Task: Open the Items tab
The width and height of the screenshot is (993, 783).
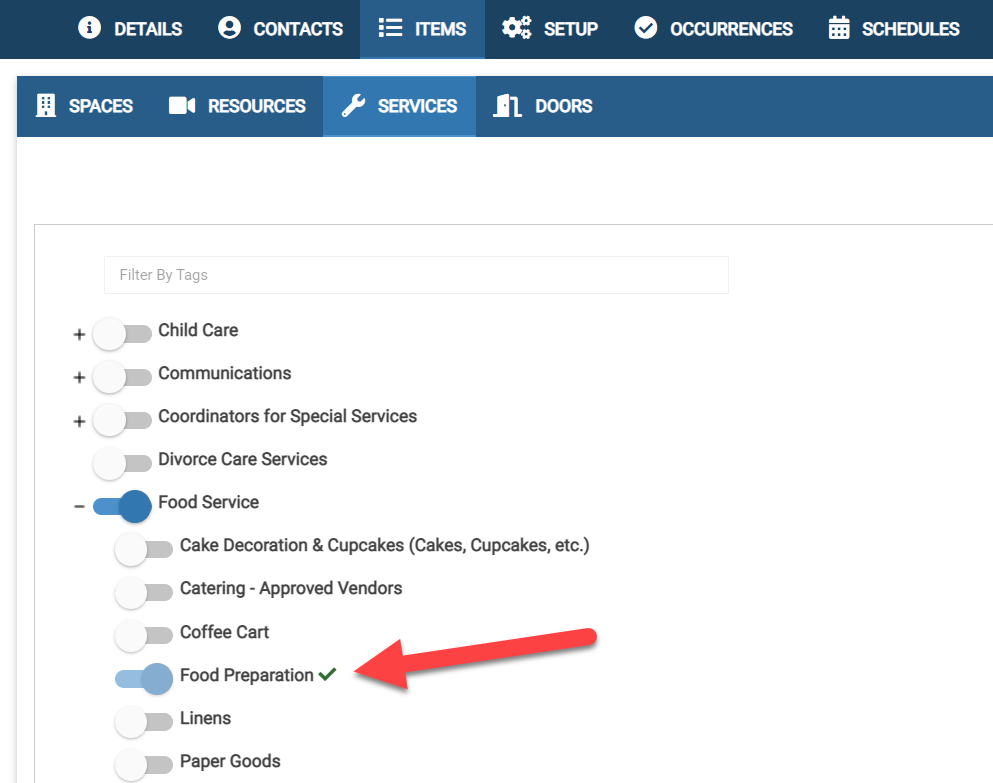Action: point(422,29)
